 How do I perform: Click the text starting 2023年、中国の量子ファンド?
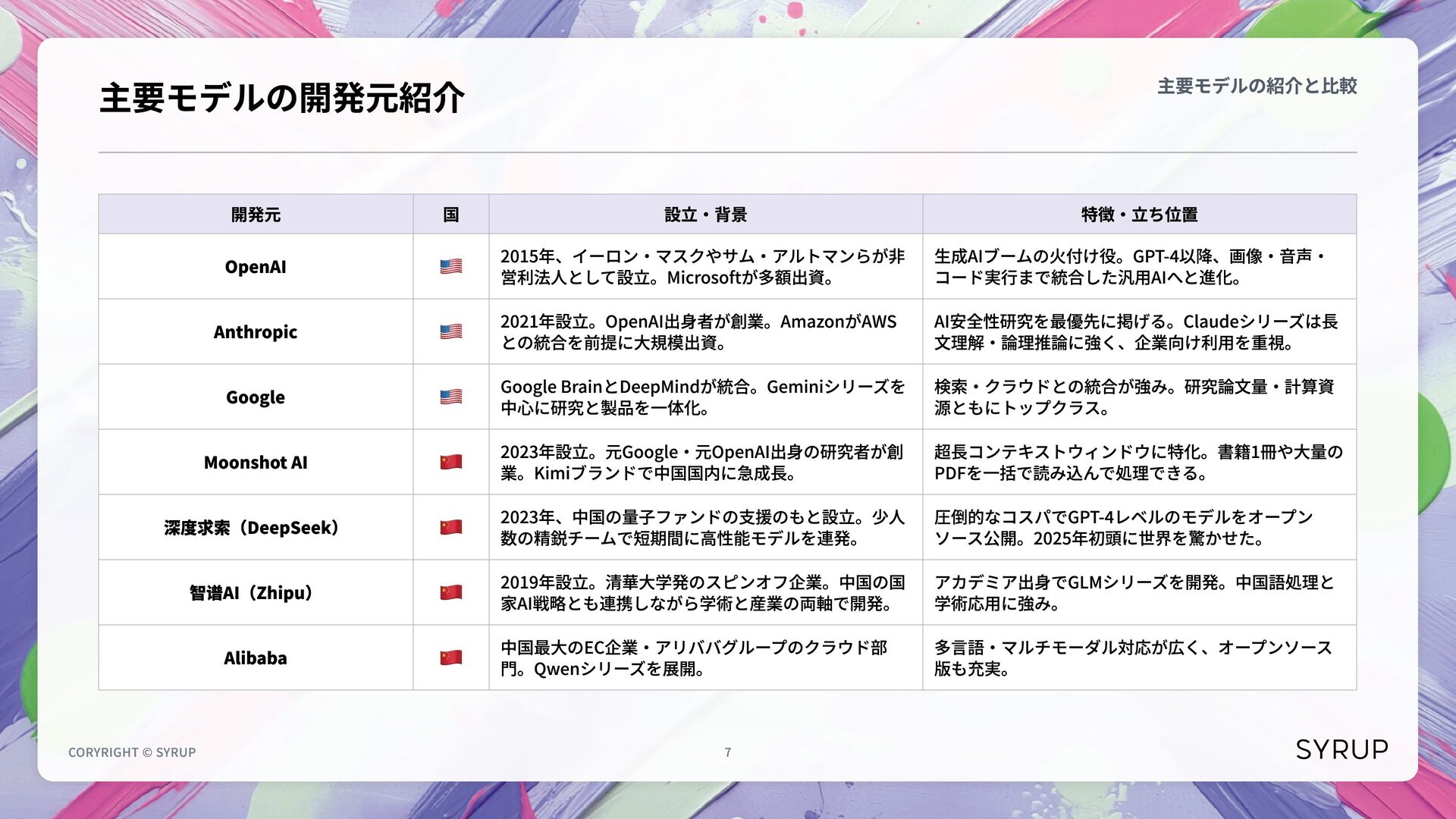tap(702, 528)
